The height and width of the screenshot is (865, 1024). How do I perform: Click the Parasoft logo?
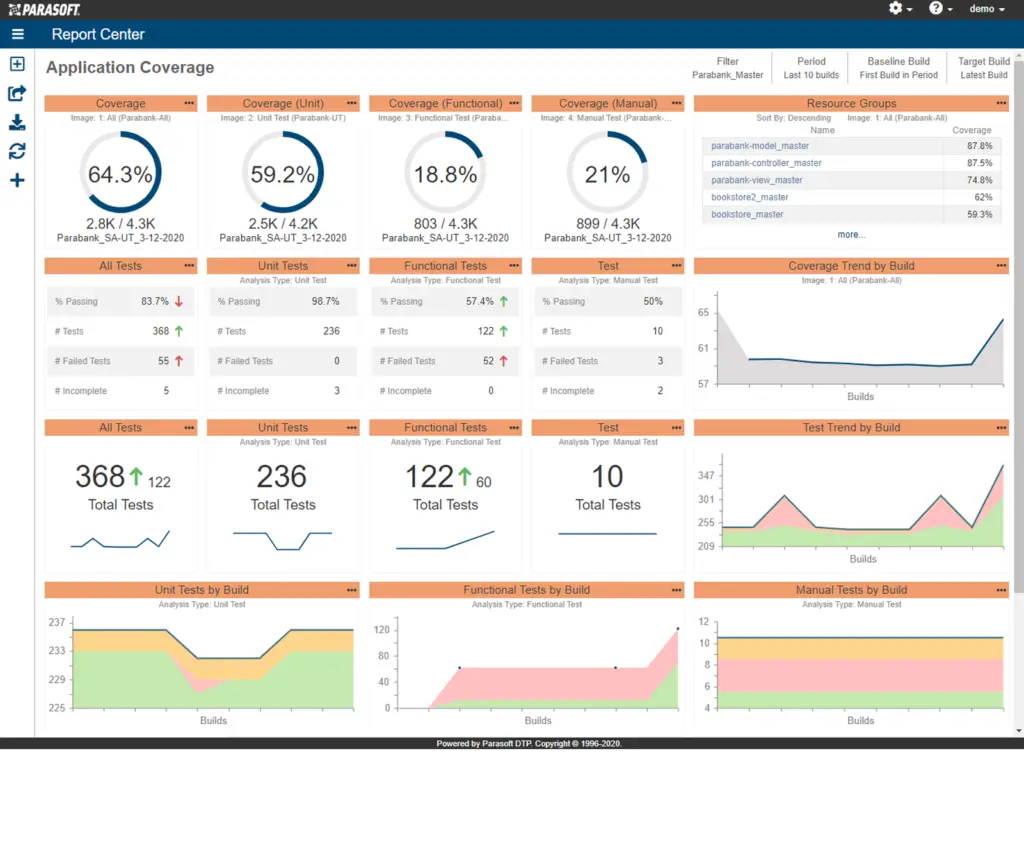click(44, 9)
